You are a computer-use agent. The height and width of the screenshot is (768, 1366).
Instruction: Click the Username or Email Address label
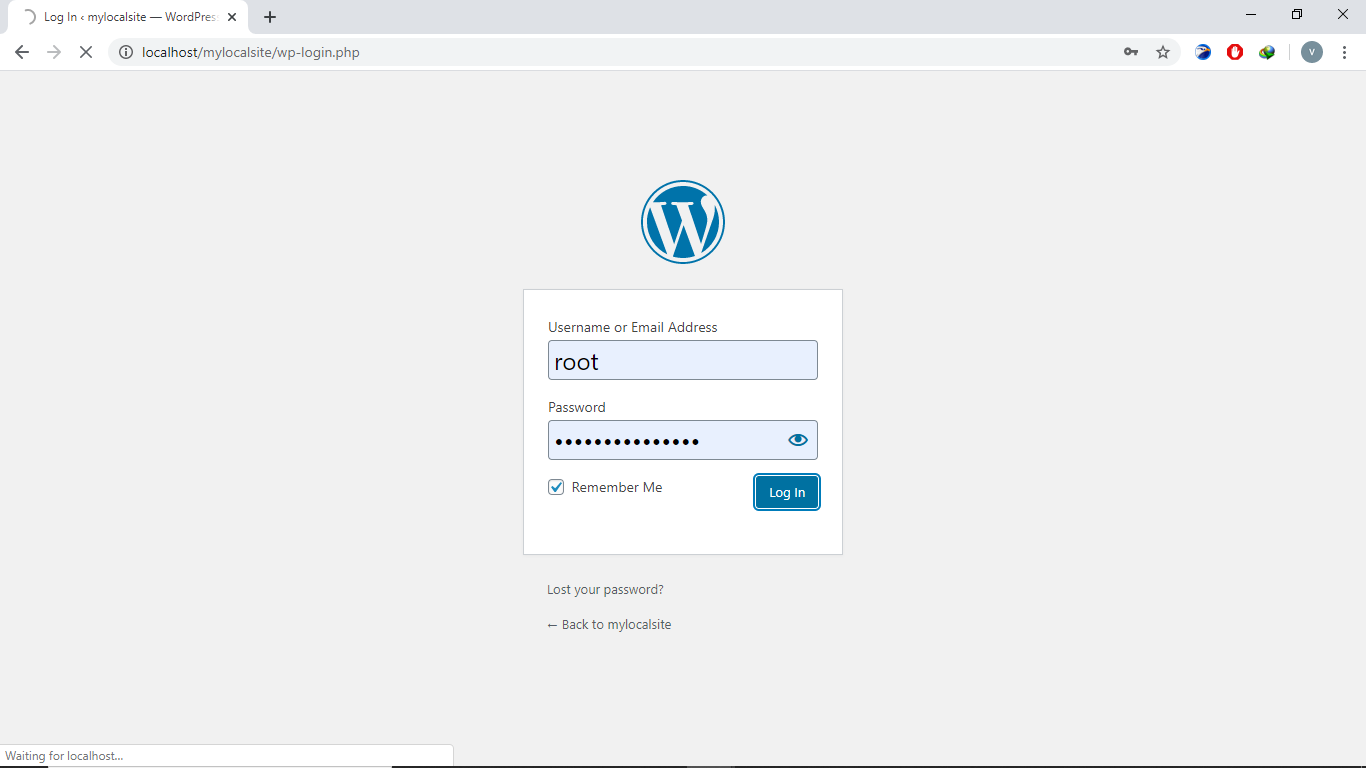pos(633,327)
